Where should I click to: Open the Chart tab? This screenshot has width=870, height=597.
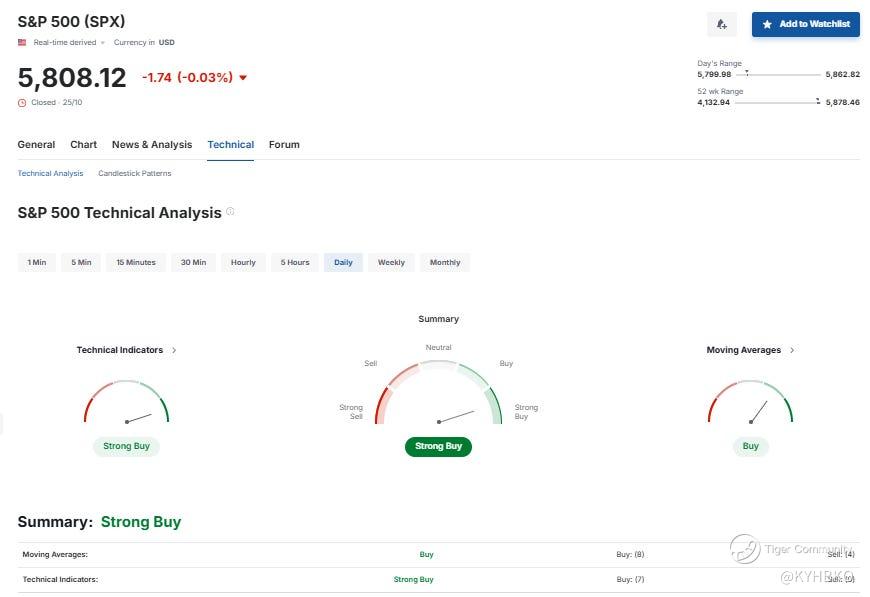click(84, 145)
